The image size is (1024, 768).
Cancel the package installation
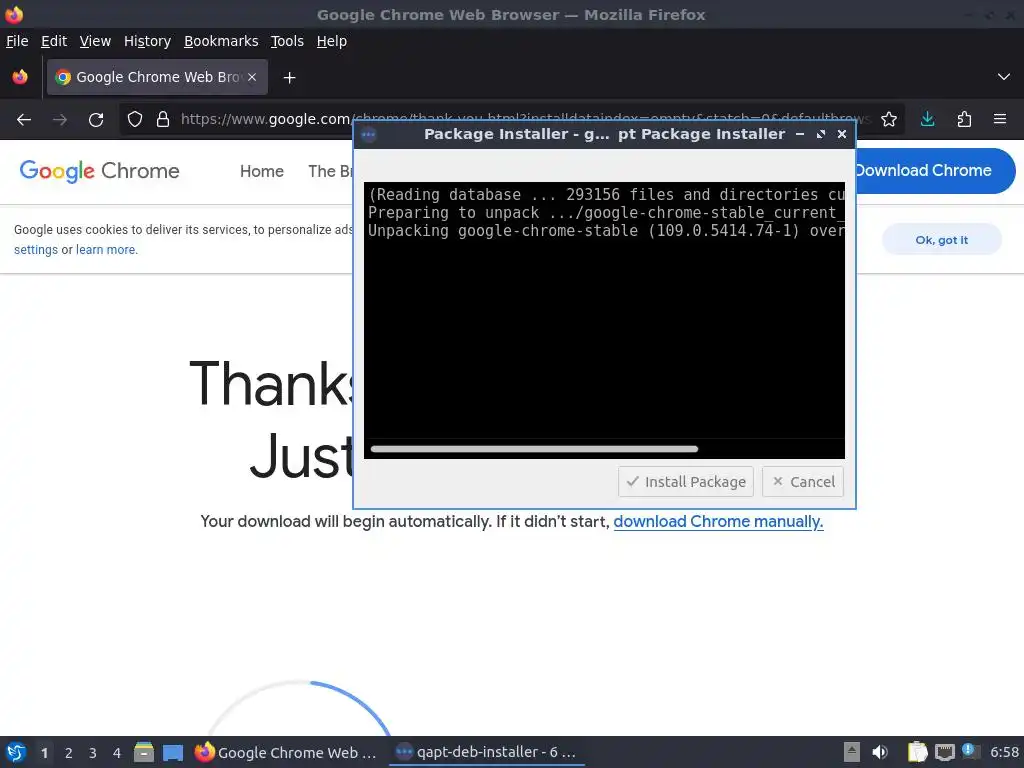coord(803,482)
